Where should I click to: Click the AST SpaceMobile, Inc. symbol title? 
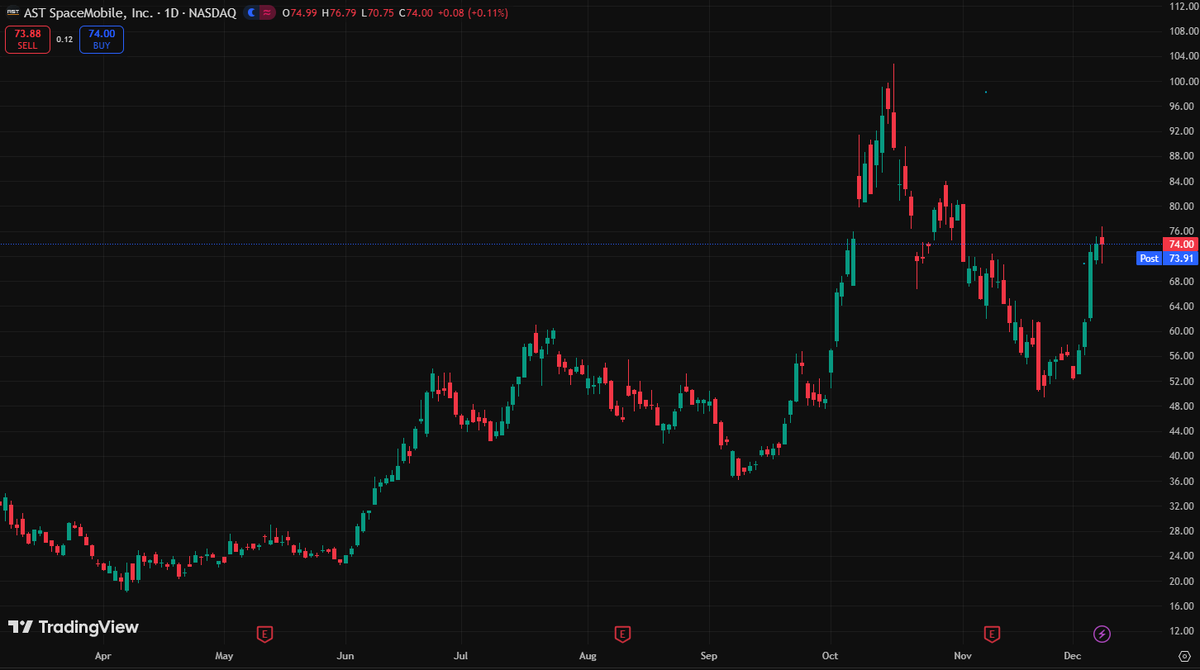click(x=89, y=13)
